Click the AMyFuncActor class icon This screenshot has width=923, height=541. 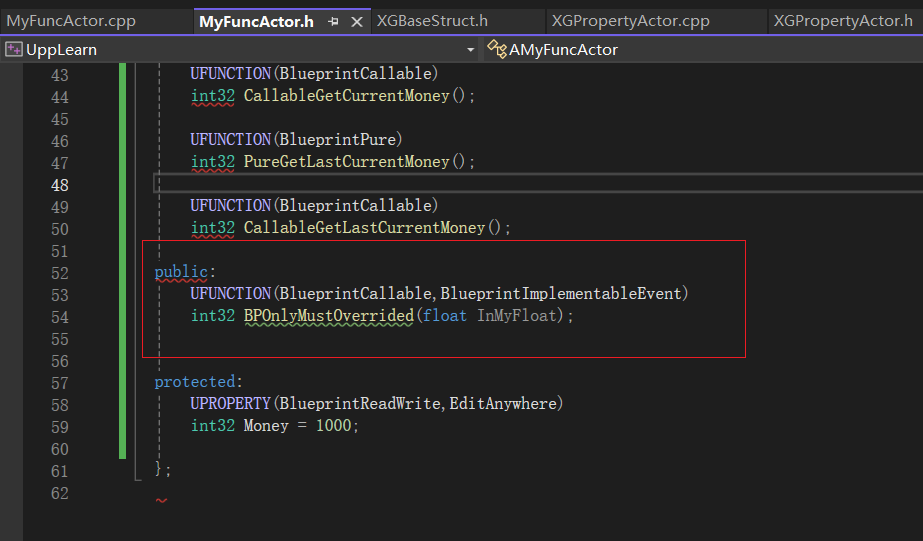point(497,49)
